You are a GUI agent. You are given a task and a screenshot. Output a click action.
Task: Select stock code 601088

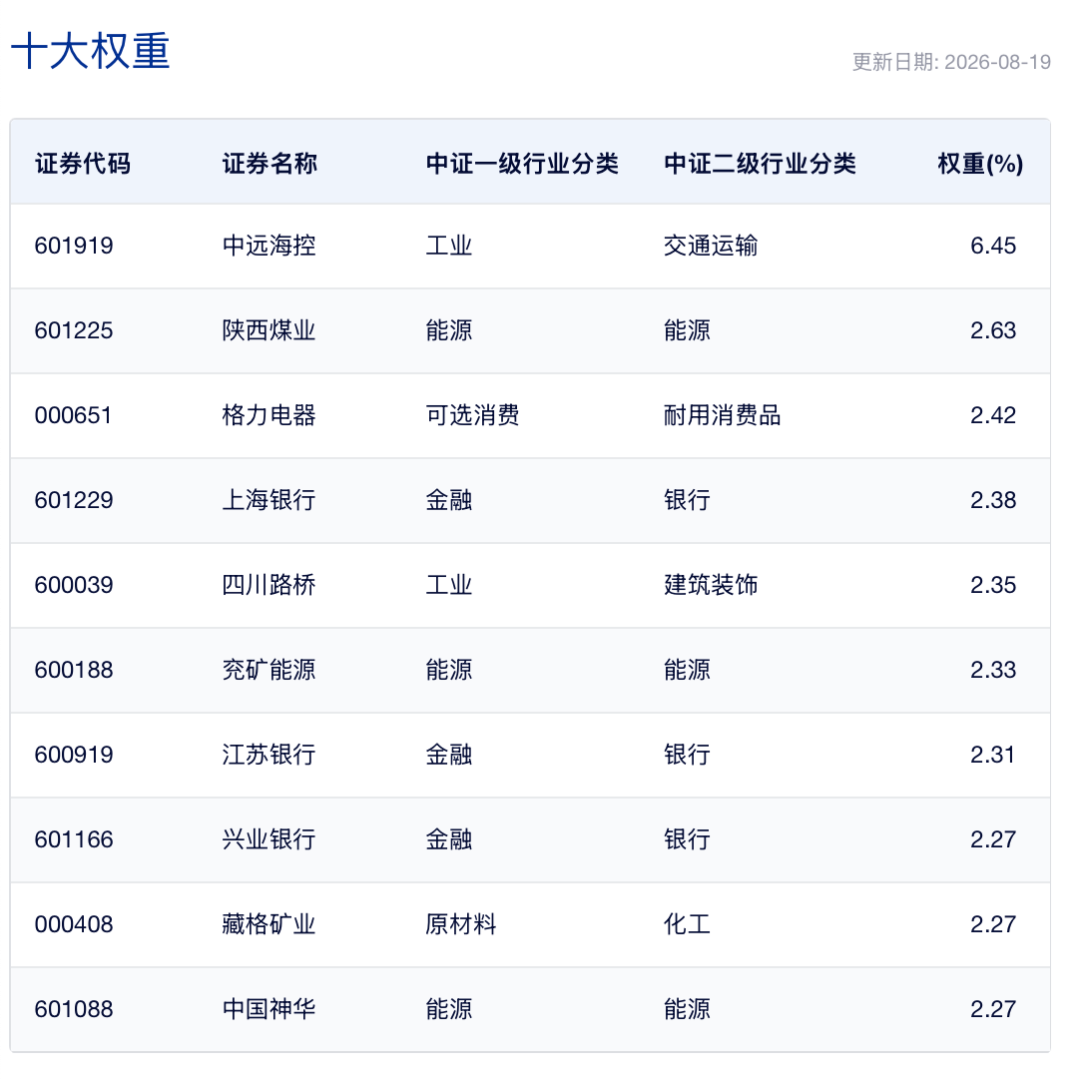[x=74, y=1010]
